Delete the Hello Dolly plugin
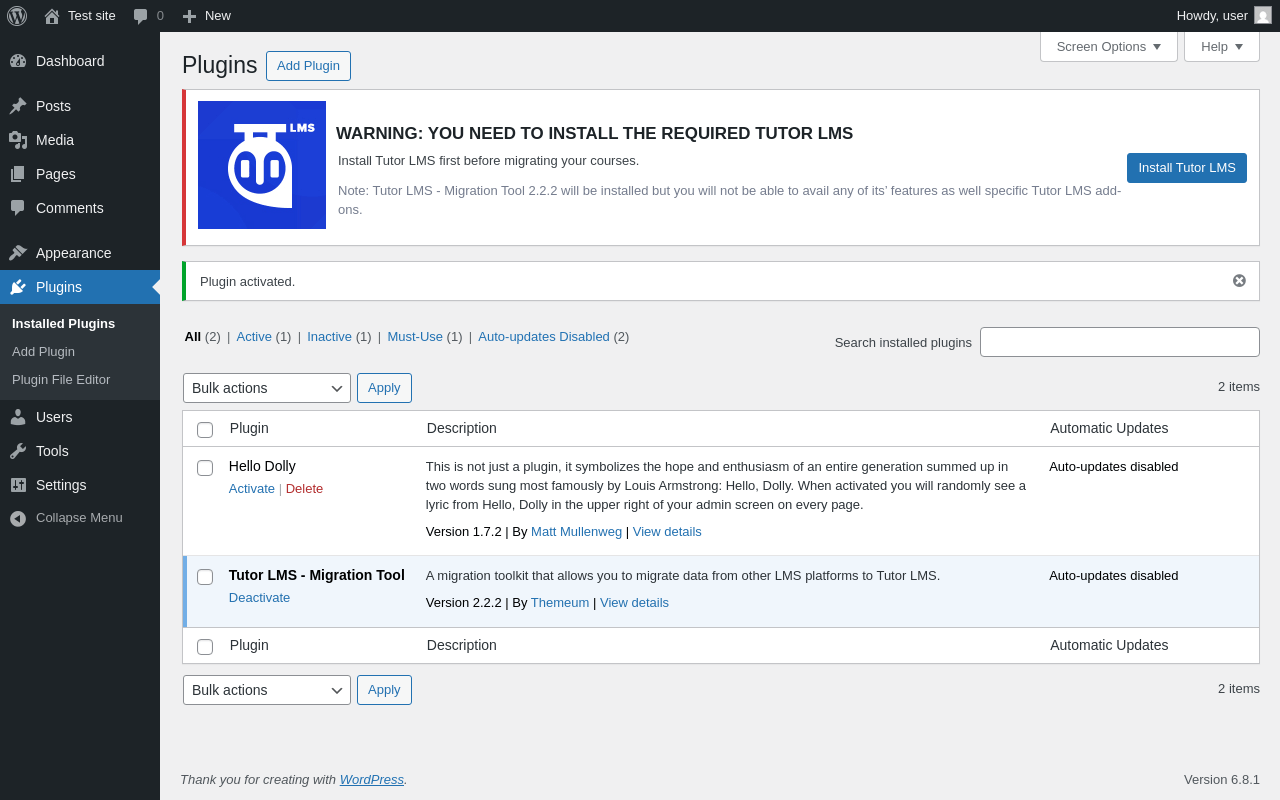Screen dimensions: 1280x800 pyautogui.click(x=304, y=488)
